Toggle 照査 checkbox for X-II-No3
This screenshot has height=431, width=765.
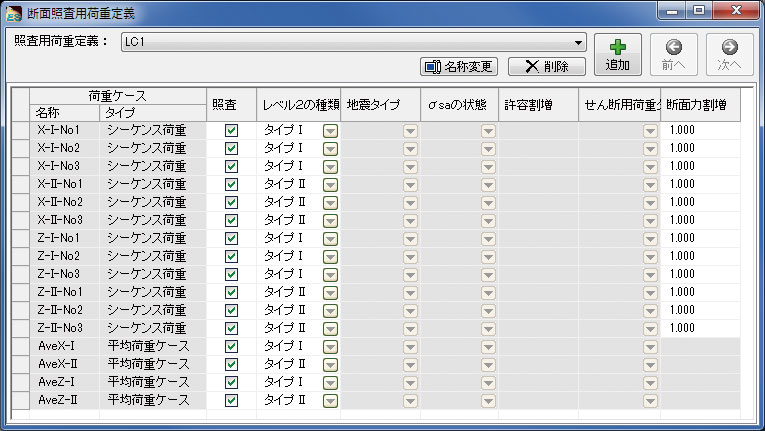[231, 221]
